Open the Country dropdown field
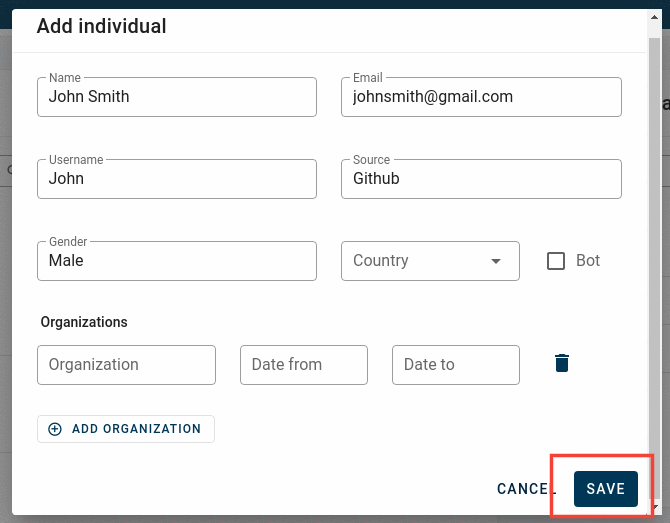The height and width of the screenshot is (523, 670). click(430, 261)
